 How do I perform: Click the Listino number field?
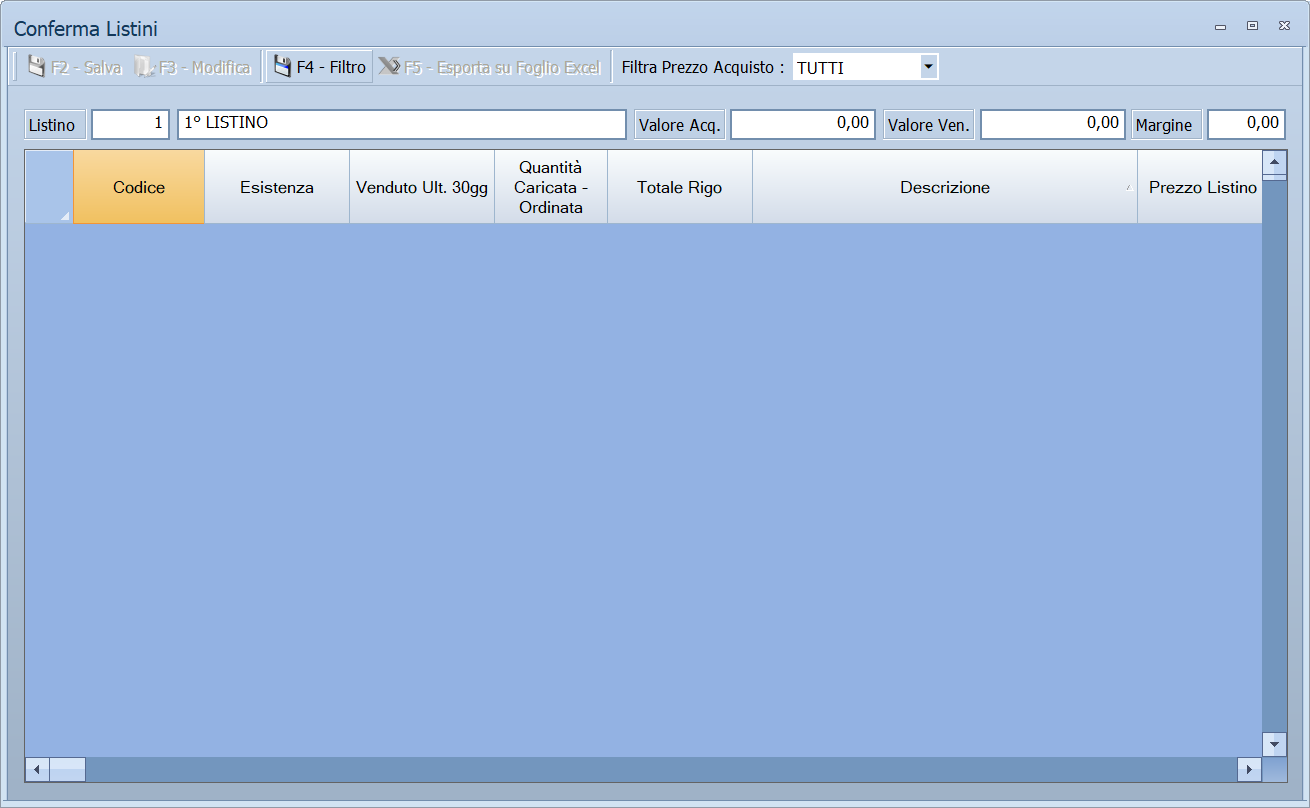[131, 124]
